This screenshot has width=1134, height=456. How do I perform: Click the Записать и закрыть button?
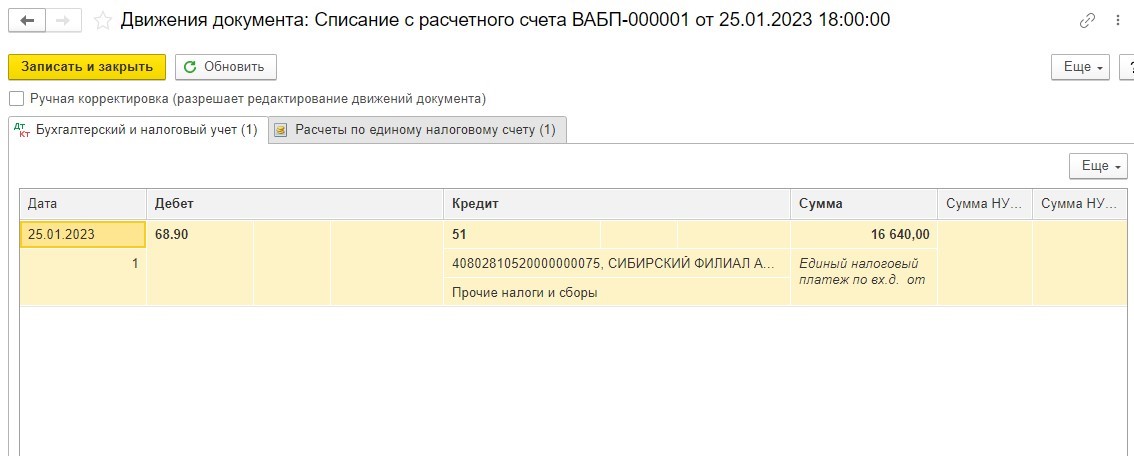87,67
